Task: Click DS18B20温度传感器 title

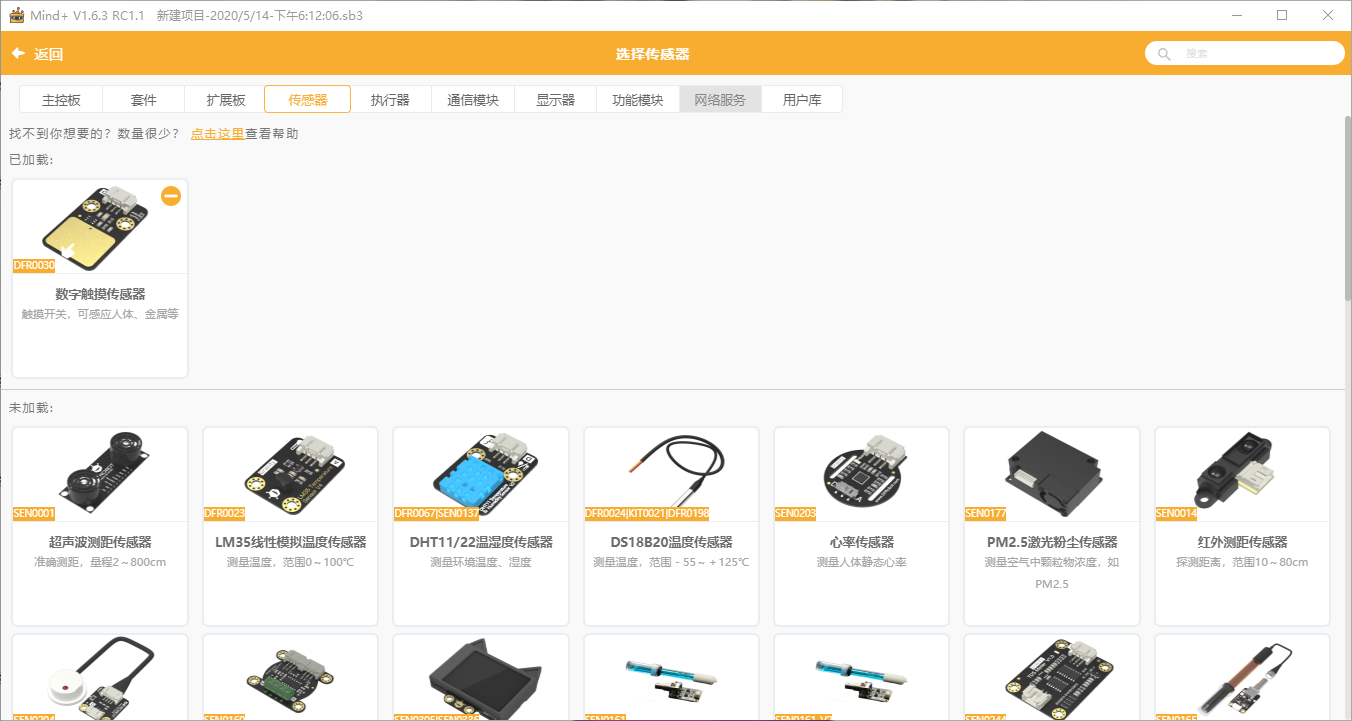Action: click(x=671, y=542)
